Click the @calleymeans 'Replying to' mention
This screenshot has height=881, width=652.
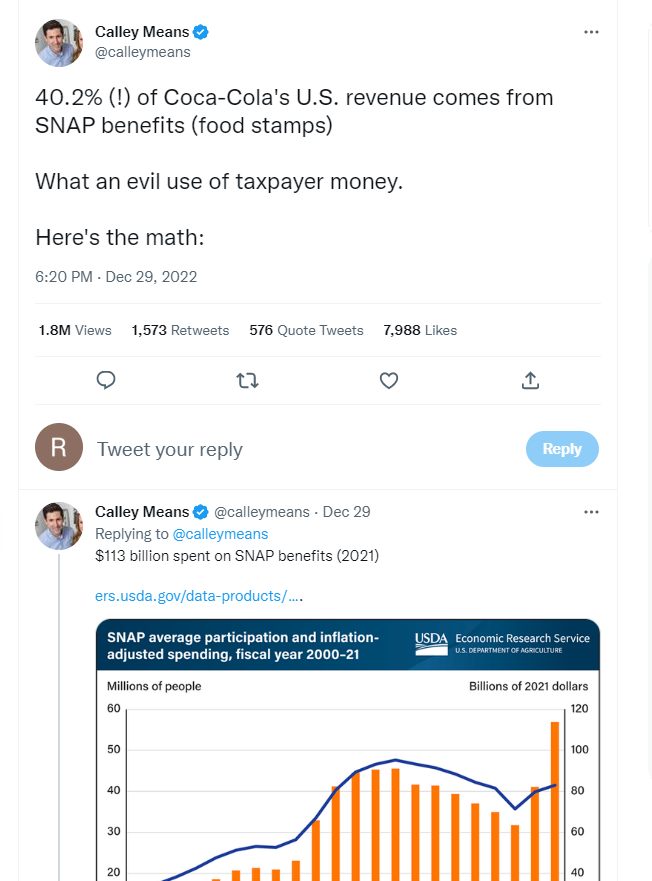(220, 534)
